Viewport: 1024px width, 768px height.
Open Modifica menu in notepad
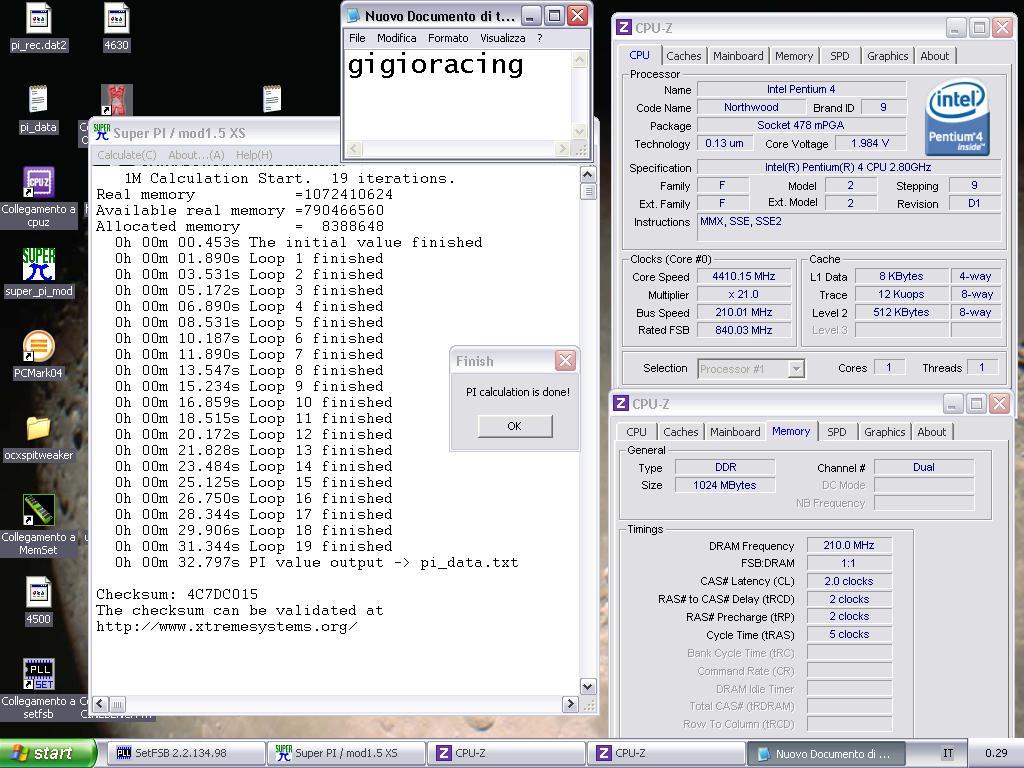click(396, 38)
